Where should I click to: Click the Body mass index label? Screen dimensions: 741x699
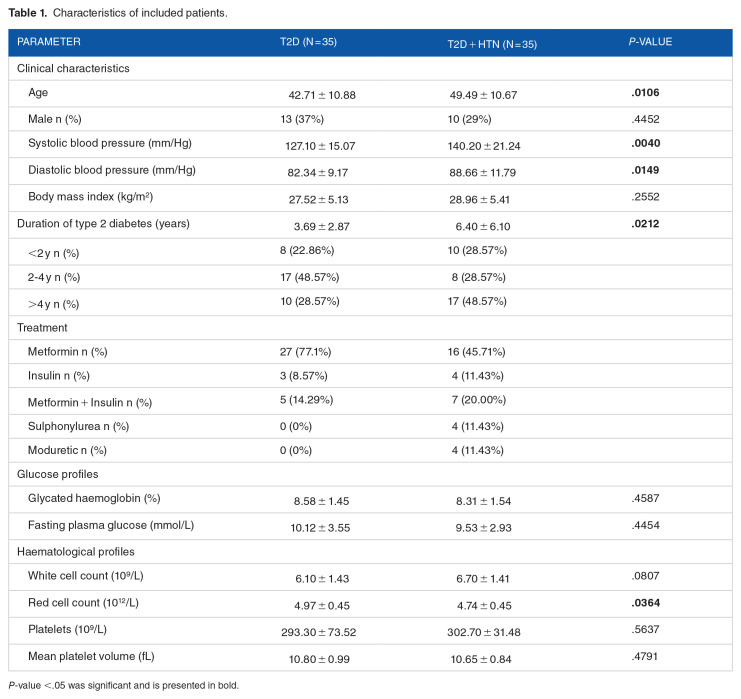coord(90,196)
